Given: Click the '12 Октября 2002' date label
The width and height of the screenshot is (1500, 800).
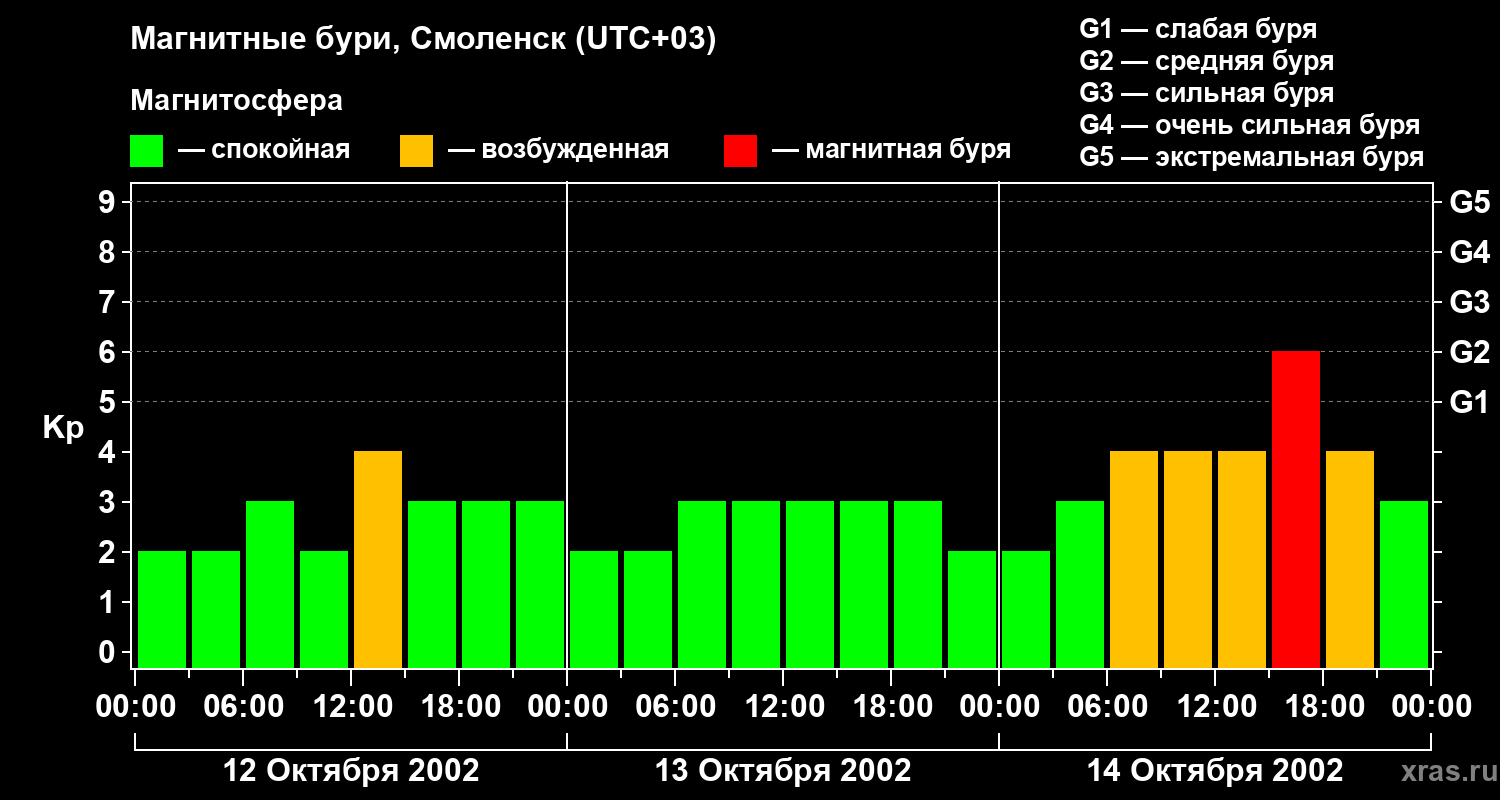Looking at the screenshot, I should pos(351,771).
